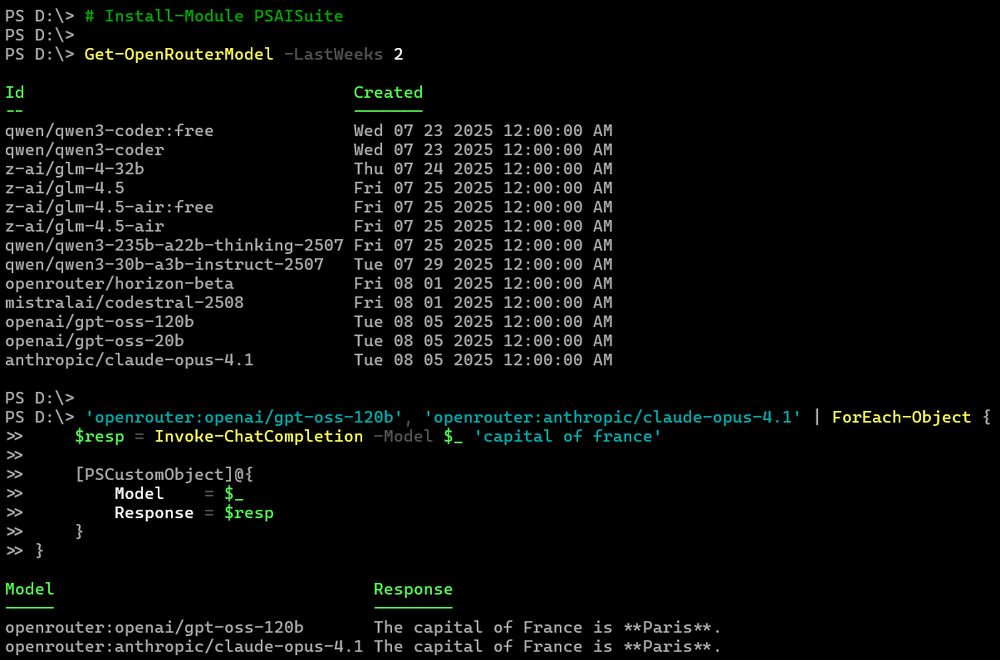The image size is (1000, 660).
Task: Click the Install-Module PSAISuite comment
Action: click(x=214, y=16)
